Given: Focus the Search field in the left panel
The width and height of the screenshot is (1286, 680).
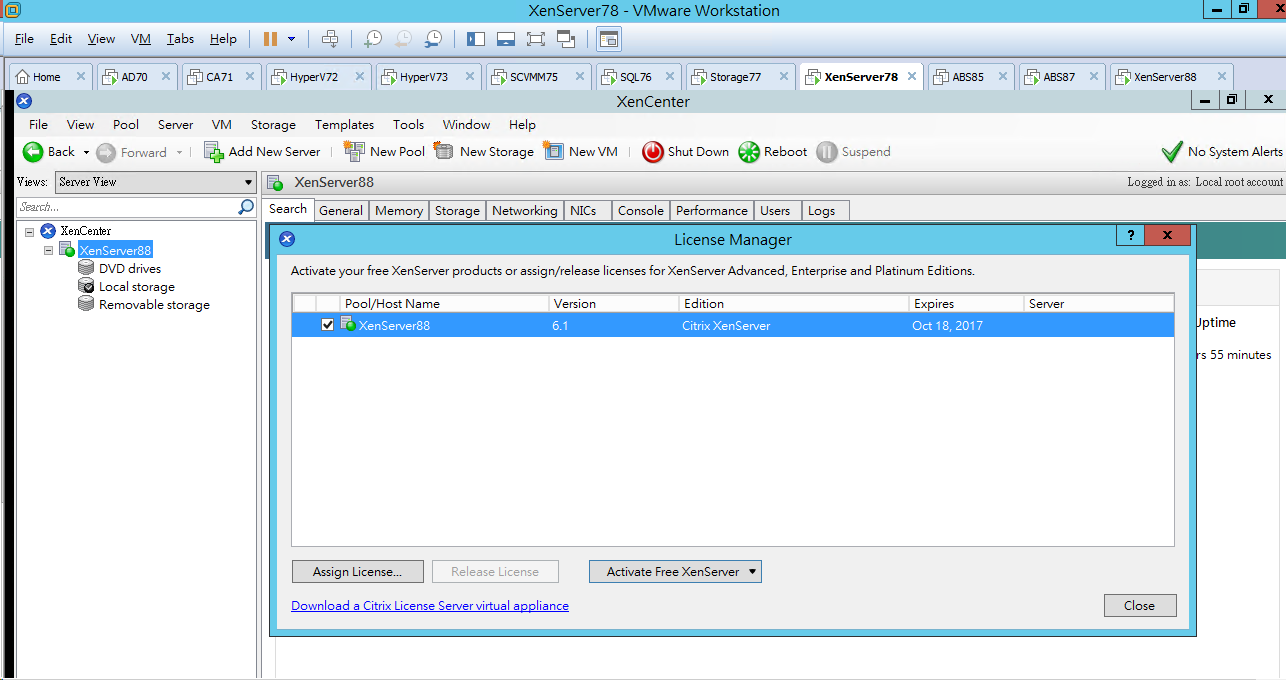Looking at the screenshot, I should point(128,207).
